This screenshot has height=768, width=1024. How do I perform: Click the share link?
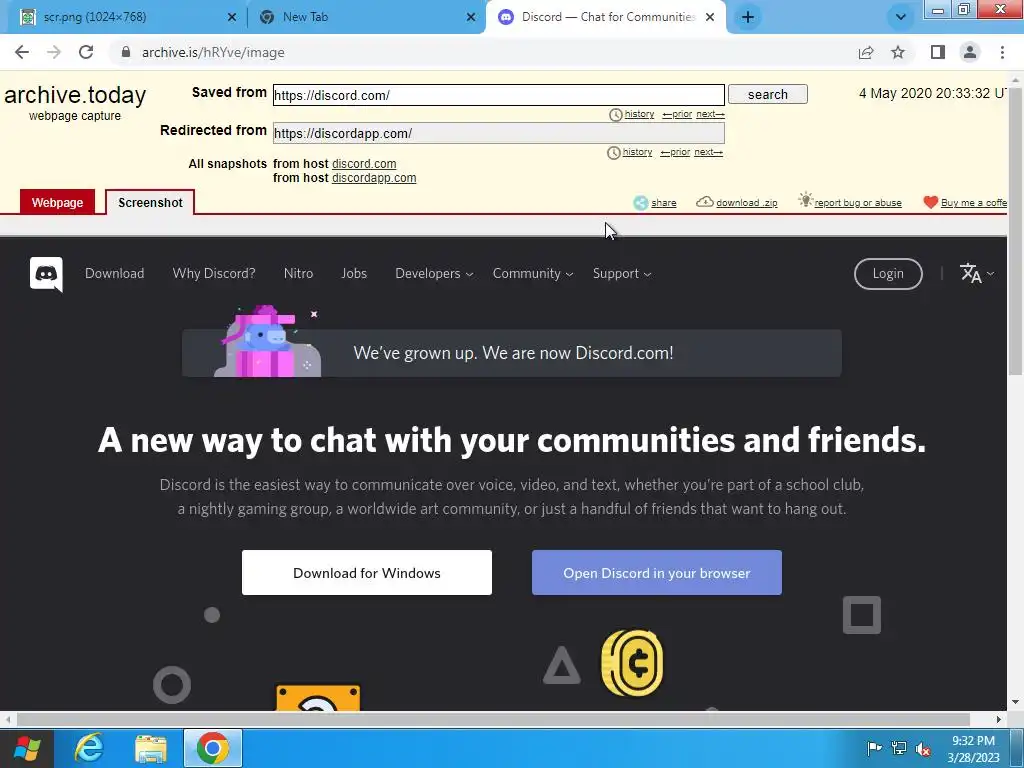pos(664,203)
